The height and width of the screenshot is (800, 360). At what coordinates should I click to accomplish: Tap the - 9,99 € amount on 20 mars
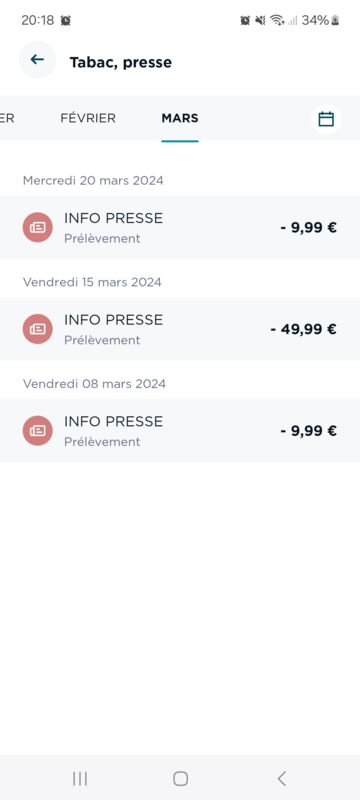click(x=308, y=228)
